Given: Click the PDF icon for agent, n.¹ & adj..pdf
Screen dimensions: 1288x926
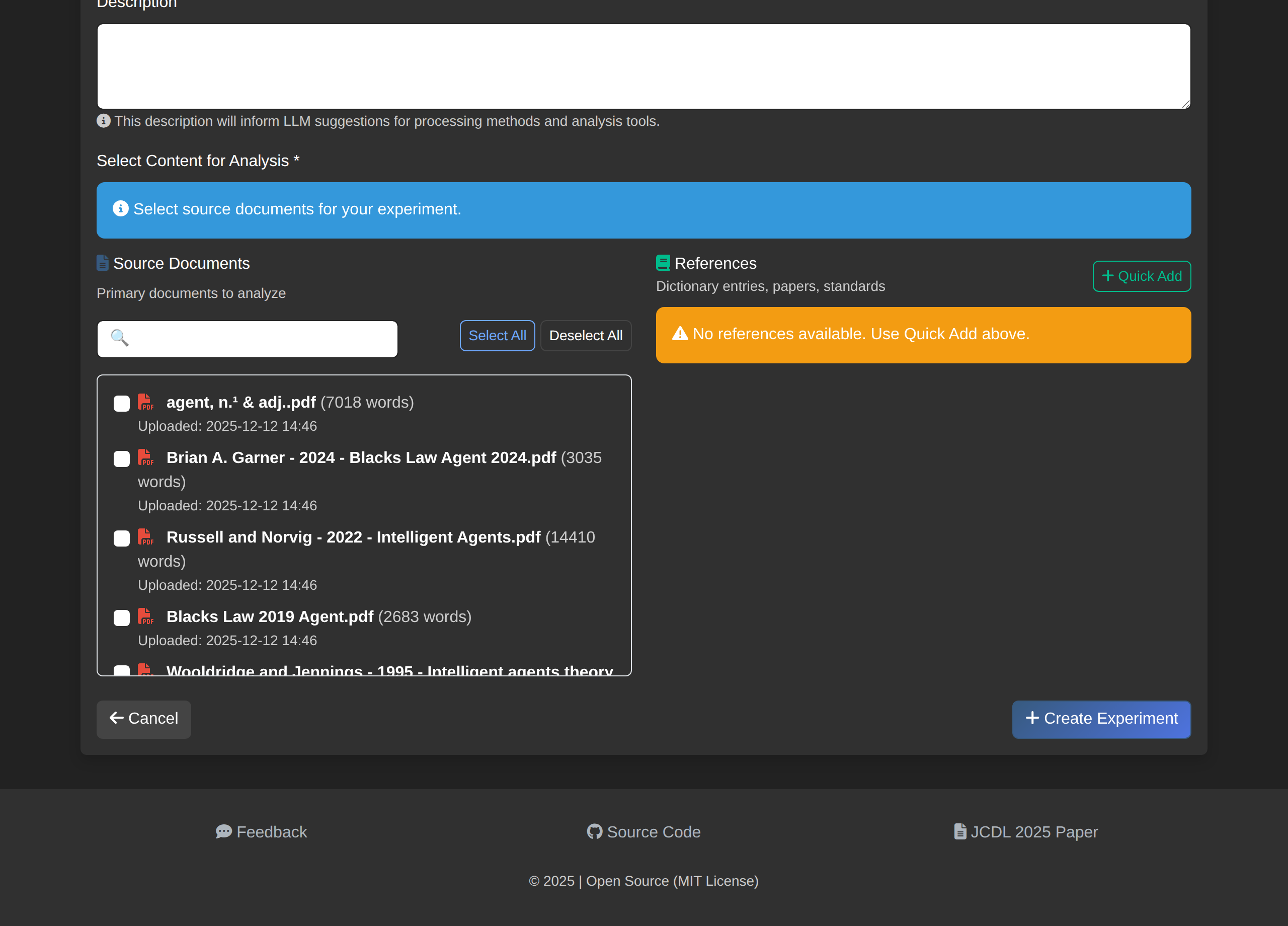Looking at the screenshot, I should pos(145,402).
